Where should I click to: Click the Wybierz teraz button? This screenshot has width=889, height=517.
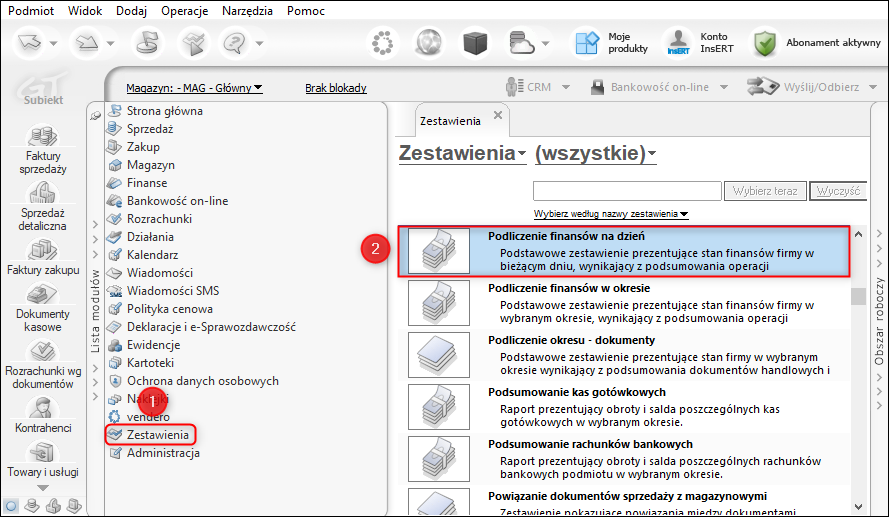[x=765, y=191]
